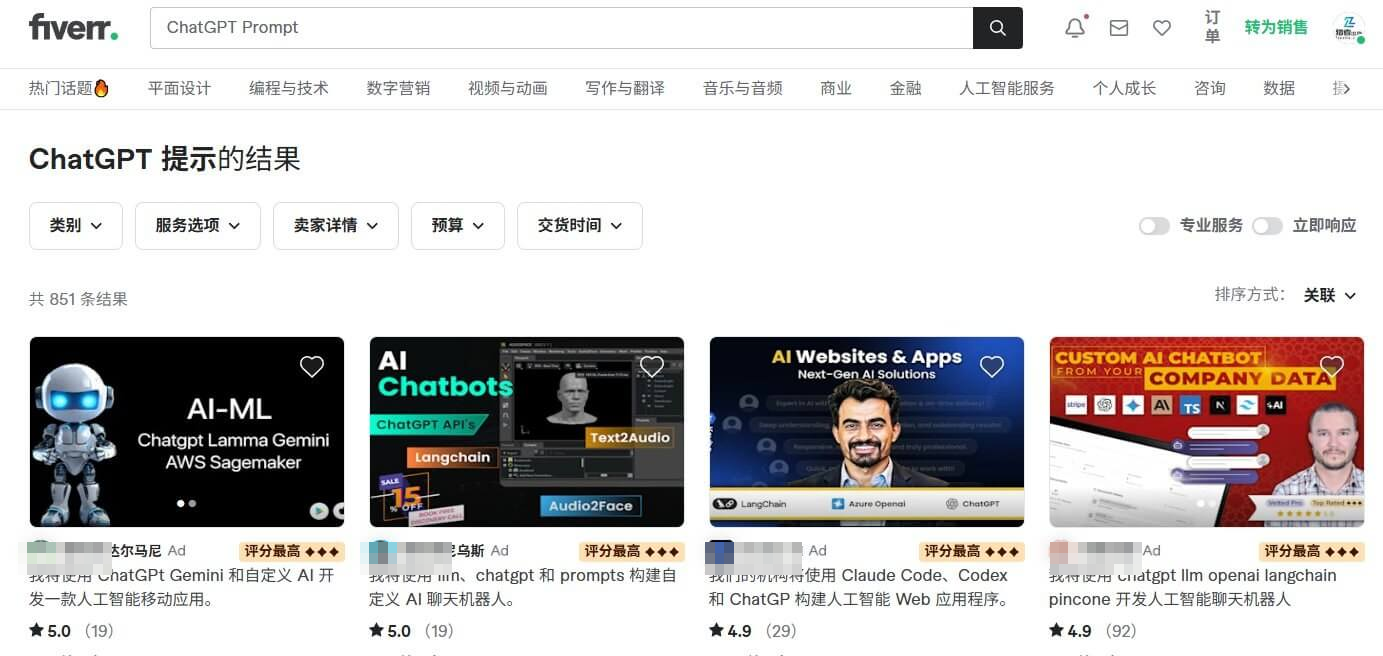The width and height of the screenshot is (1383, 656).
Task: Open the 音乐与音频 category
Action: [x=743, y=88]
